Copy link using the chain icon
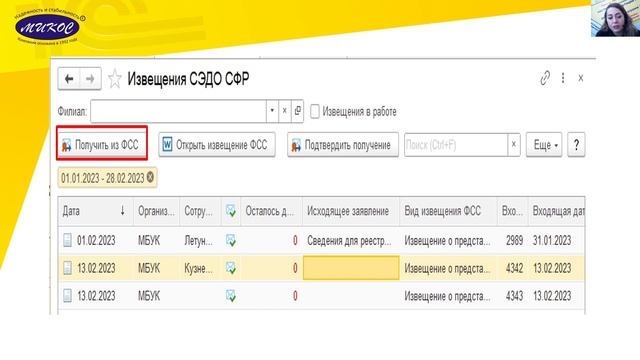 [545, 78]
